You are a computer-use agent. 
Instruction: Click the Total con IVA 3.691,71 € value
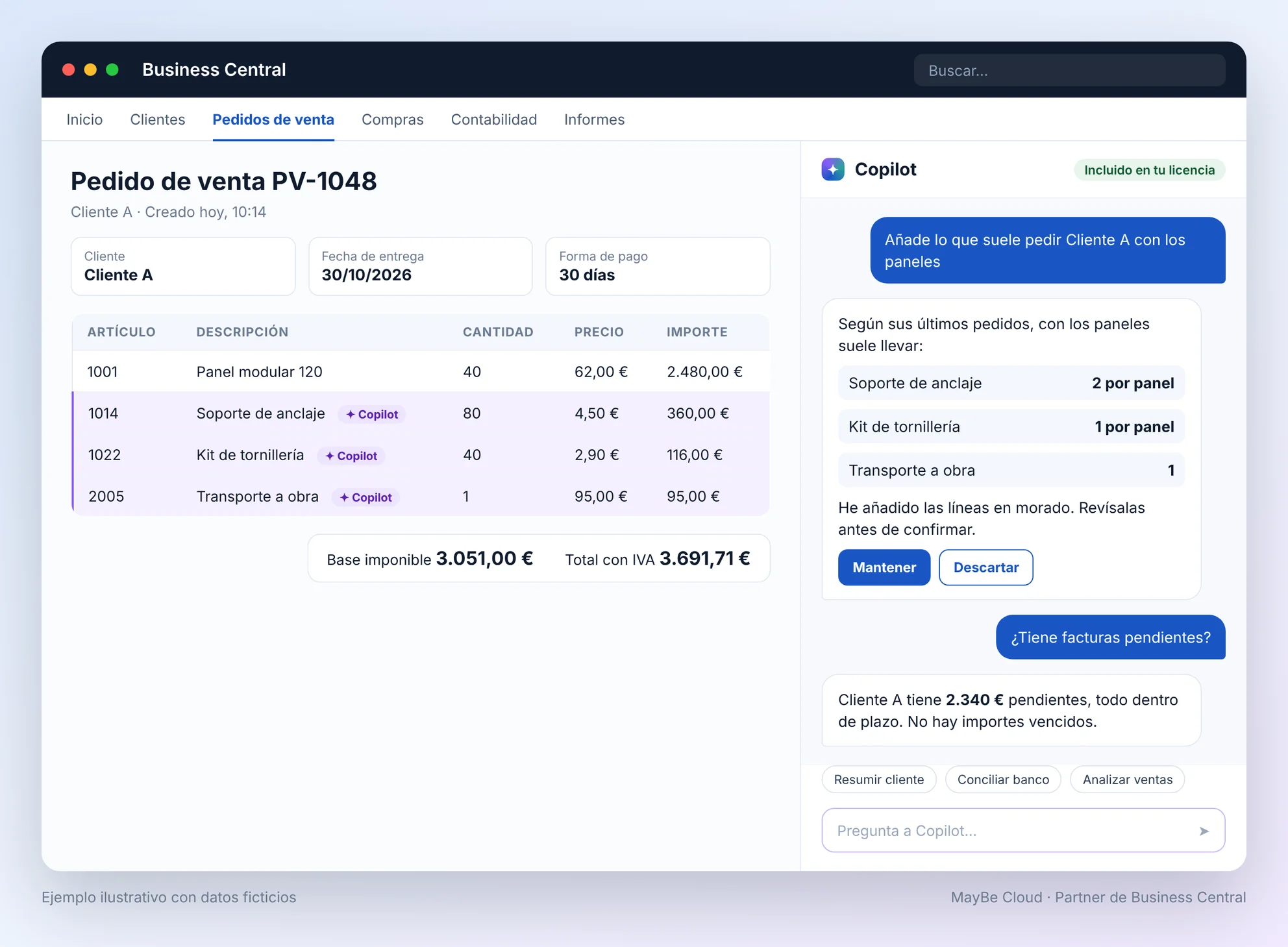click(704, 558)
